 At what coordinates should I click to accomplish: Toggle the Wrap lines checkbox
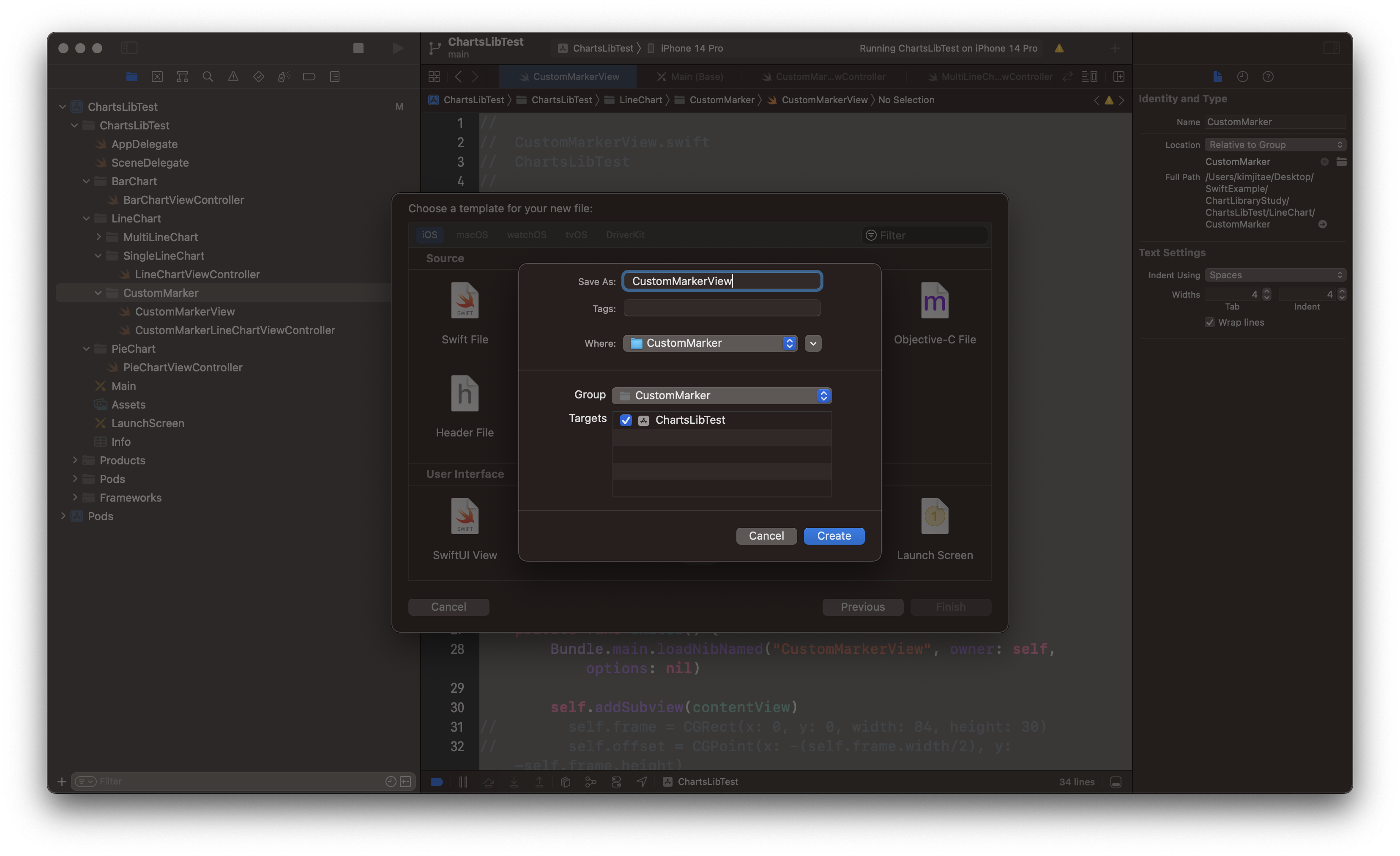click(1210, 322)
